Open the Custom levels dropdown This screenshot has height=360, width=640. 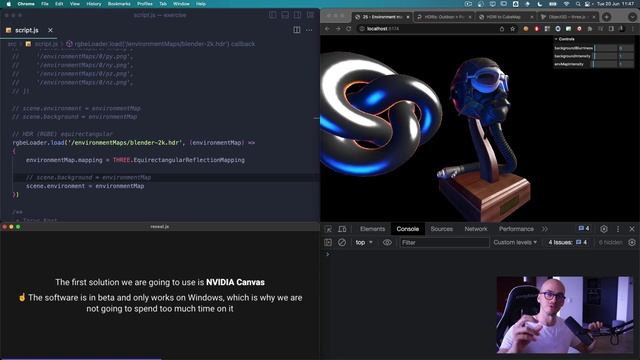point(515,242)
